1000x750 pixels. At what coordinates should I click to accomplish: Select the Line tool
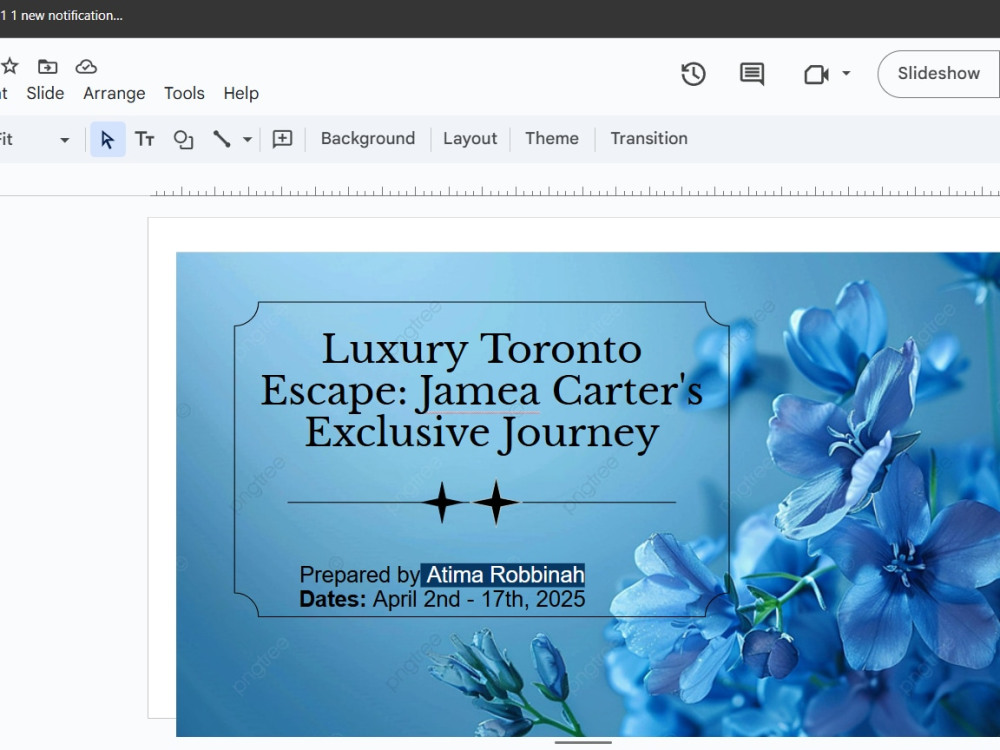222,139
